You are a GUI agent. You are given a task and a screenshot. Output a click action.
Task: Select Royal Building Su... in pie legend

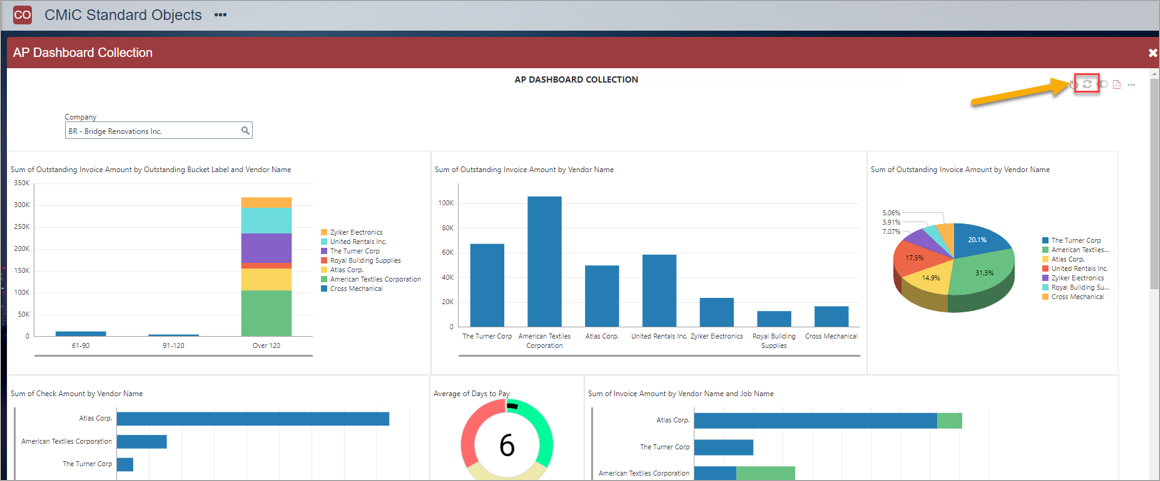(1075, 287)
